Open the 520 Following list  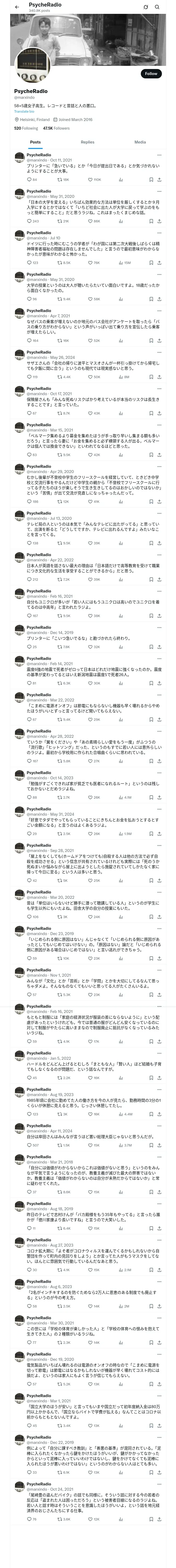pos(26,128)
